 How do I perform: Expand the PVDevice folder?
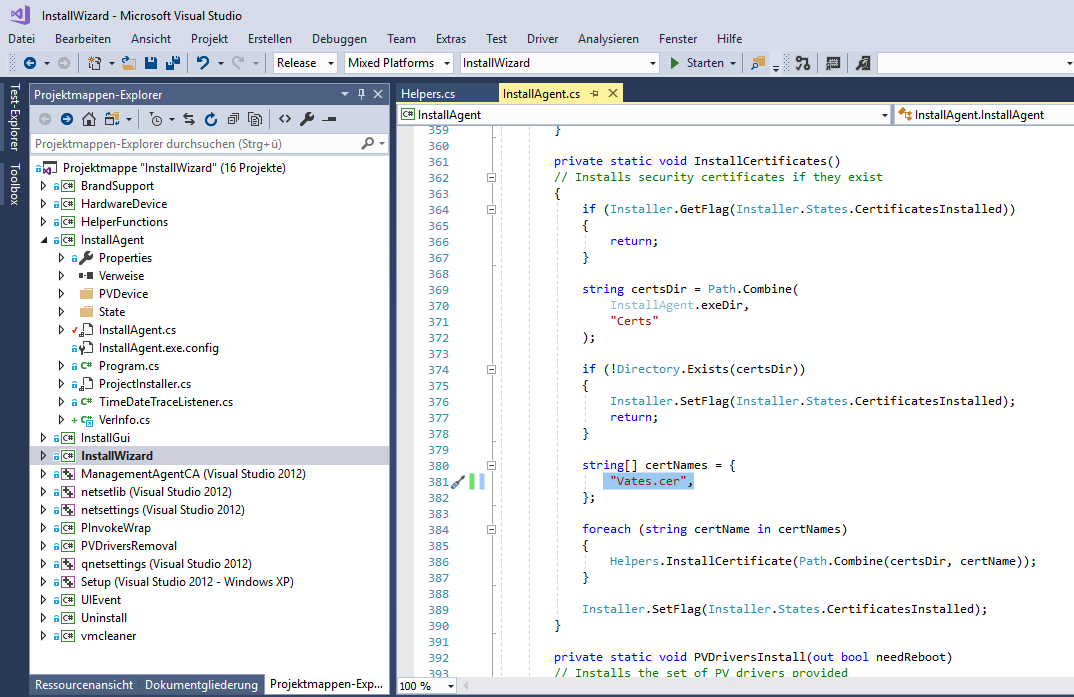(61, 294)
